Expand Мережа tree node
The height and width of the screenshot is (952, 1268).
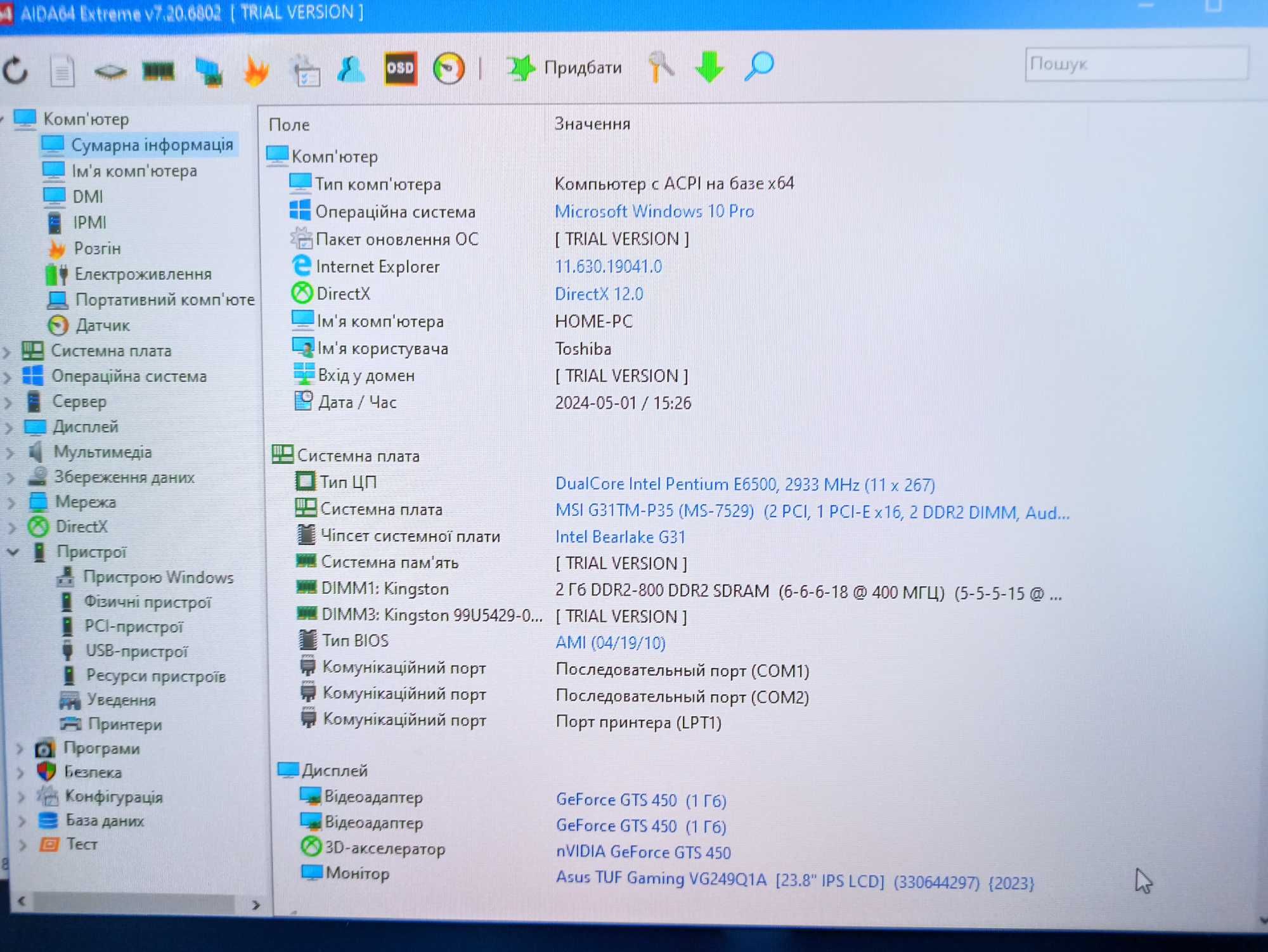[x=10, y=503]
